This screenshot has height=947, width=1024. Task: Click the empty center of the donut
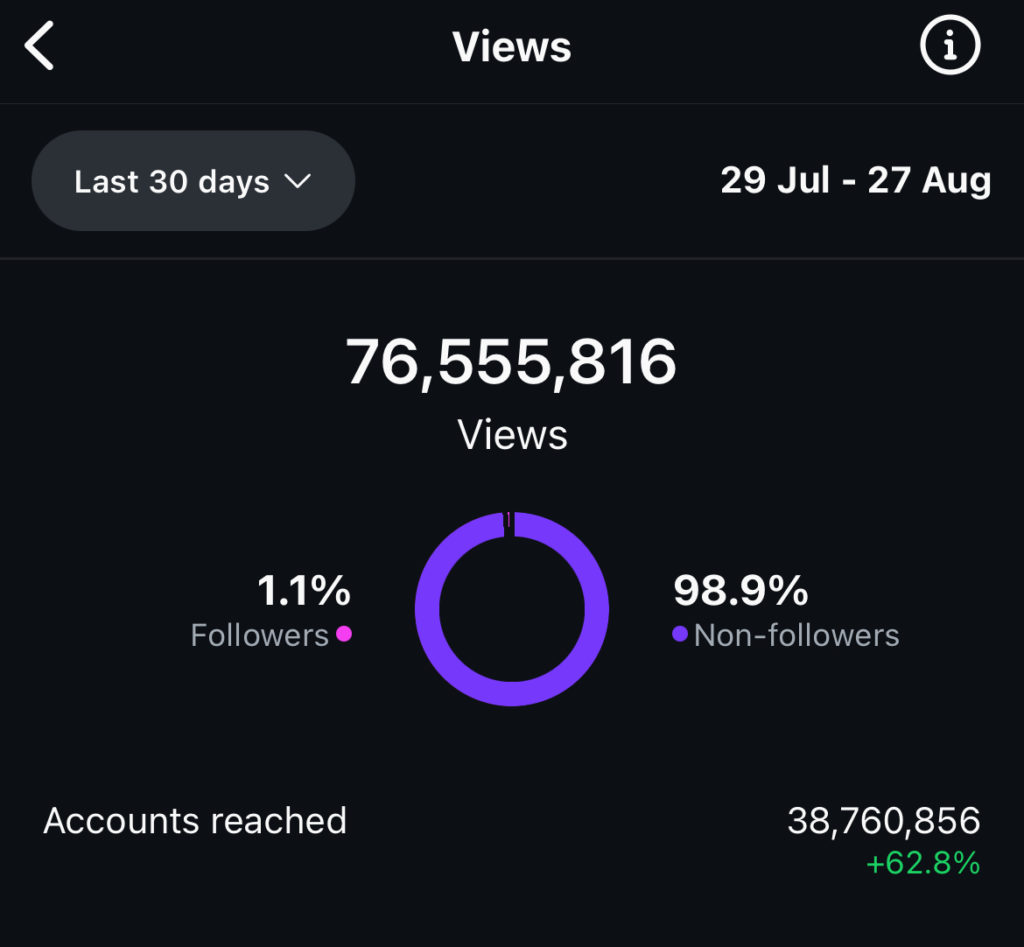click(512, 609)
